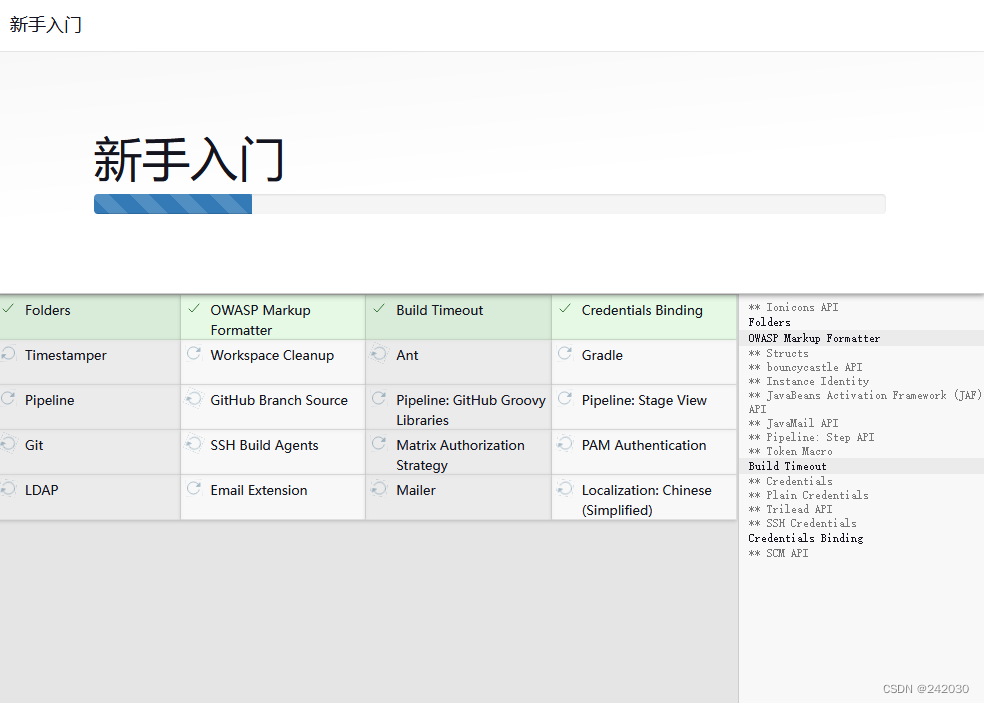This screenshot has width=984, height=703.
Task: Click '** Pipeline: Step API' log entry
Action: (811, 437)
